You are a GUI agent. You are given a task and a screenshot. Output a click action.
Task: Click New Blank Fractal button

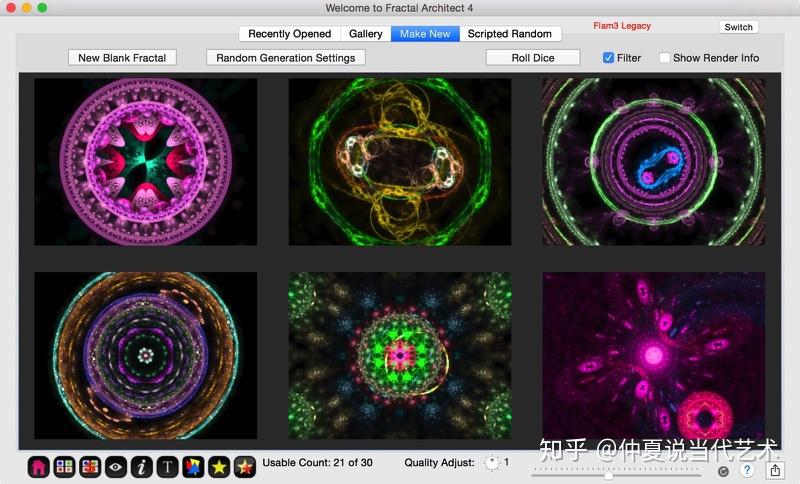point(122,58)
